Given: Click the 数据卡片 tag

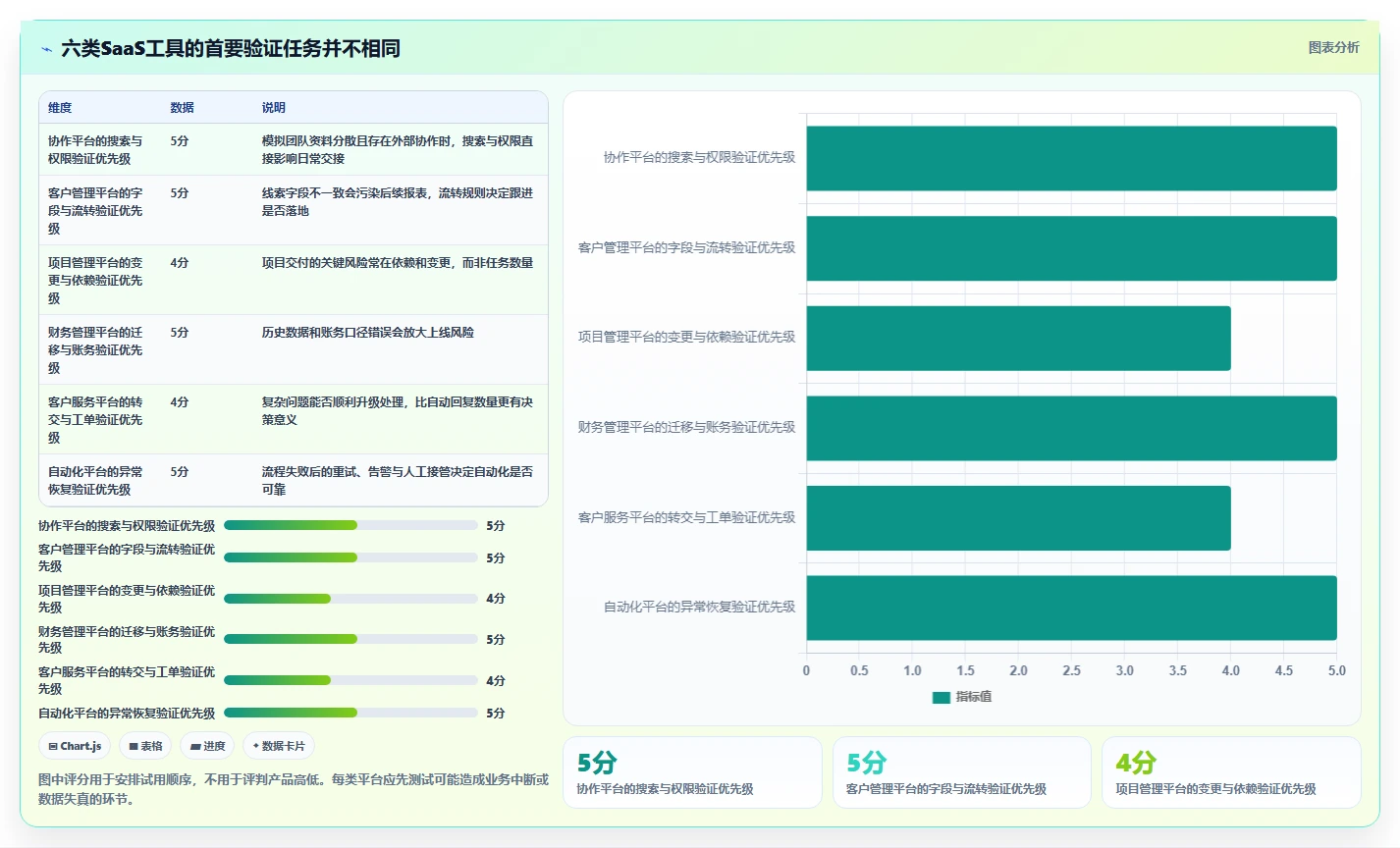Looking at the screenshot, I should point(279,746).
